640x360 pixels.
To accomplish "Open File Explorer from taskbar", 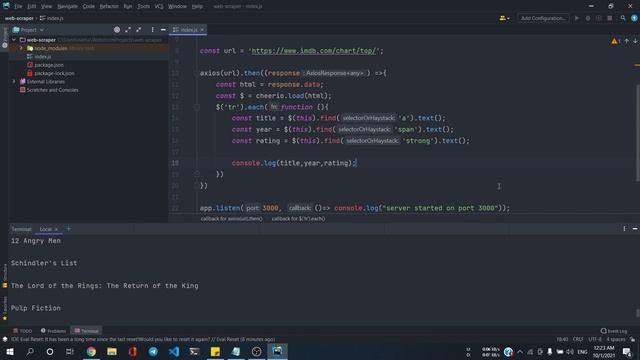I will [x=112, y=351].
